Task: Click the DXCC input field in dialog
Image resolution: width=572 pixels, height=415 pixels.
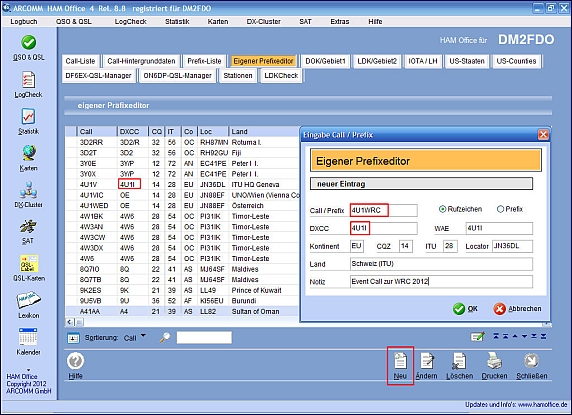Action: [383, 228]
